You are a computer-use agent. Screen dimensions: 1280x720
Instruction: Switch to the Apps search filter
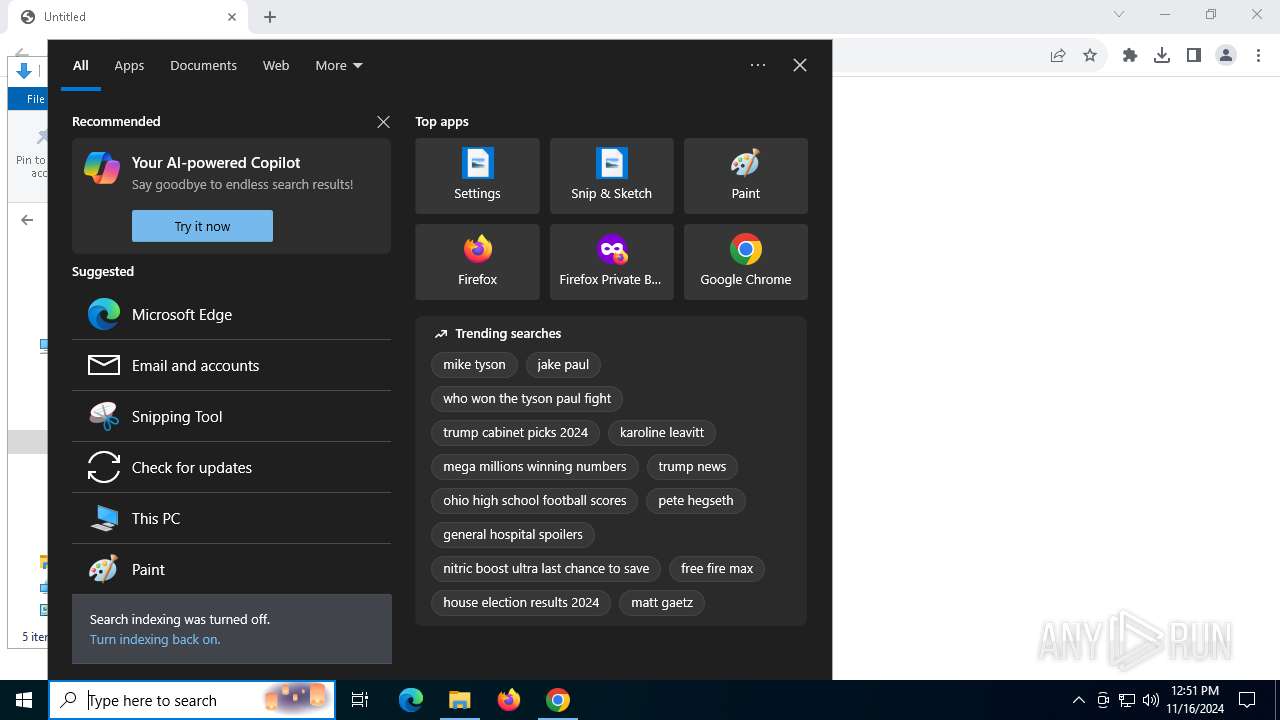tap(129, 65)
